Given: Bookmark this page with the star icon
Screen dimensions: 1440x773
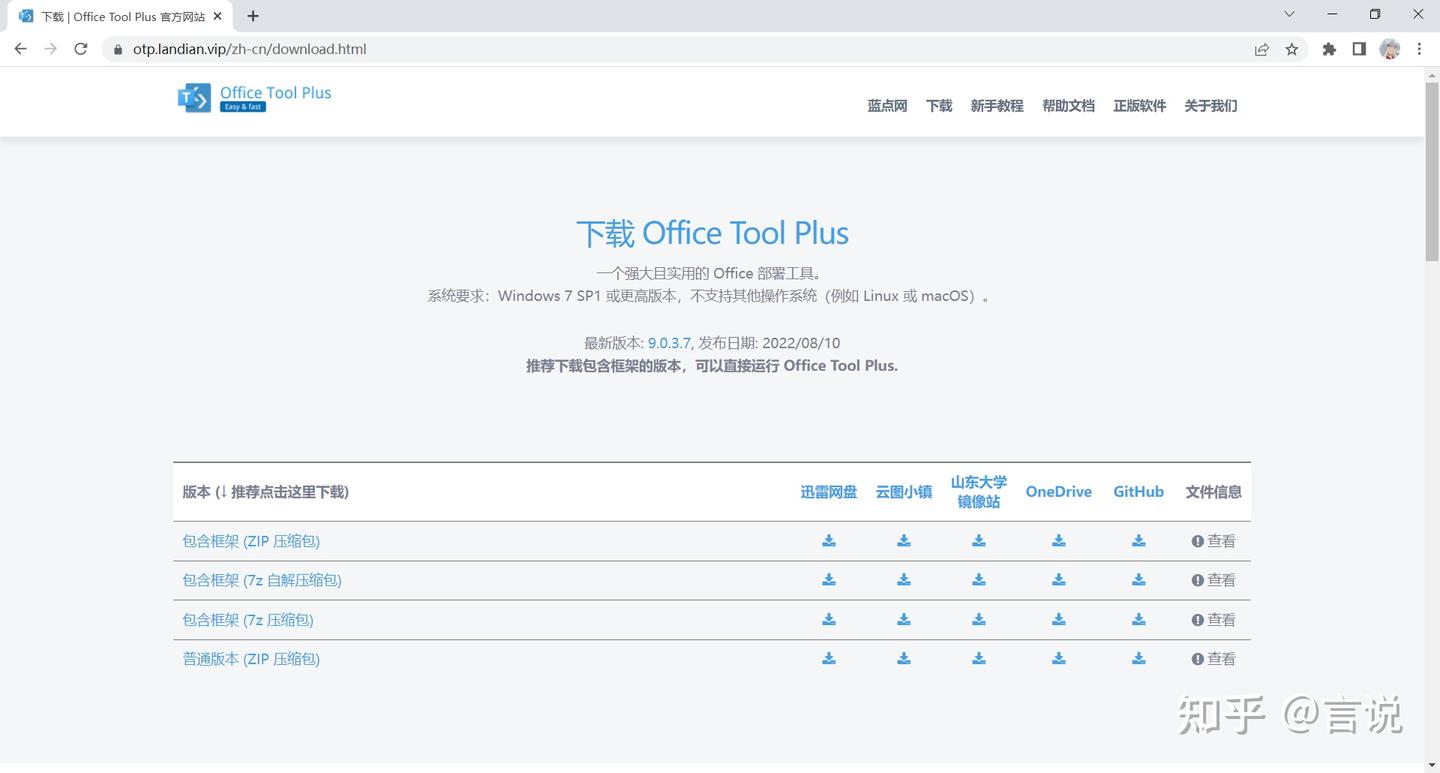Looking at the screenshot, I should click(1291, 48).
